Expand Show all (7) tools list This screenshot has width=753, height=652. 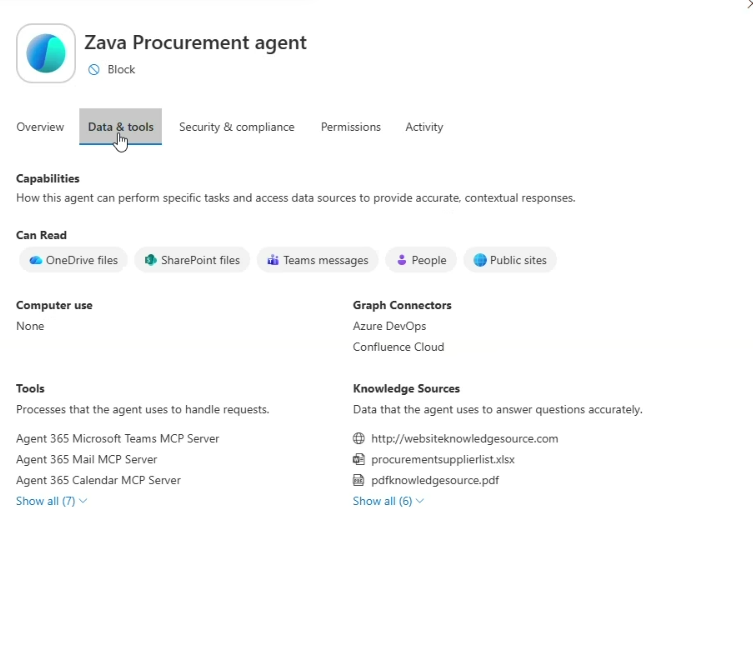point(51,501)
